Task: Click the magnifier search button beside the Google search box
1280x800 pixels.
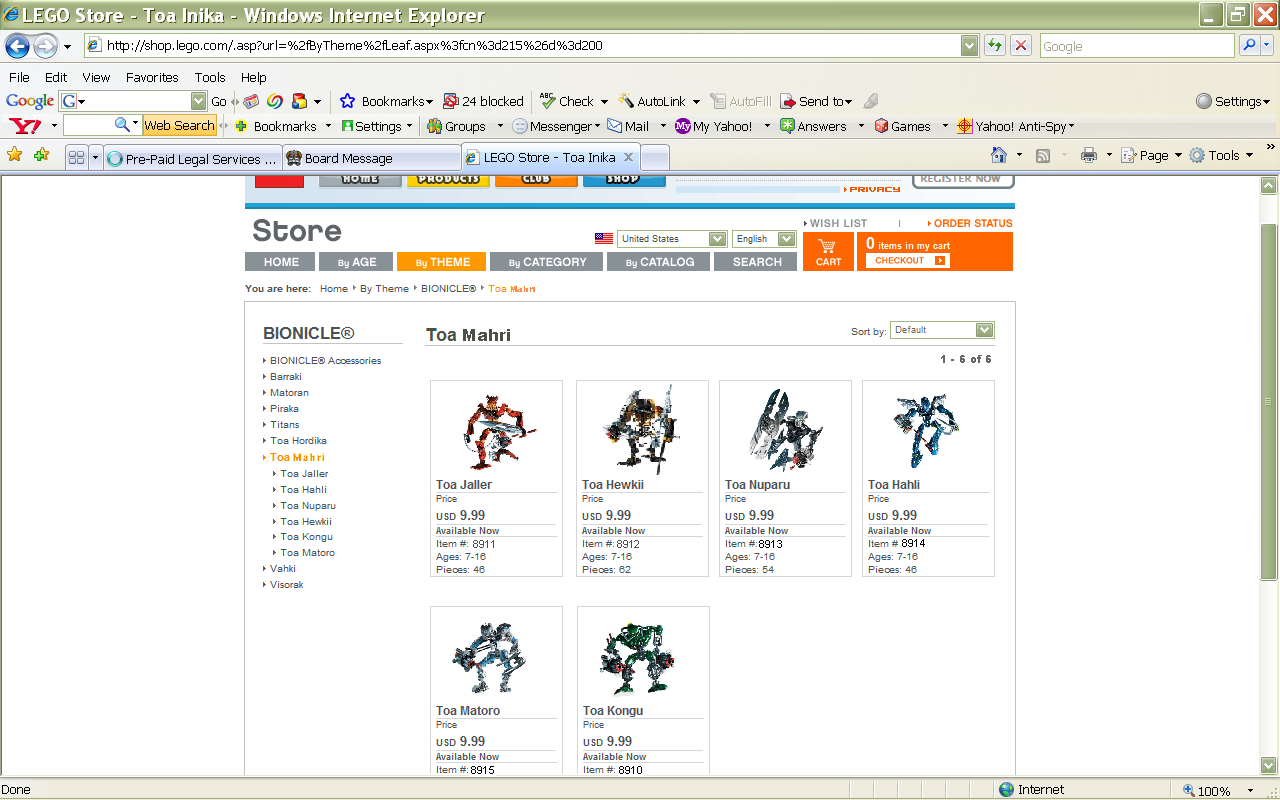Action: [x=1249, y=46]
